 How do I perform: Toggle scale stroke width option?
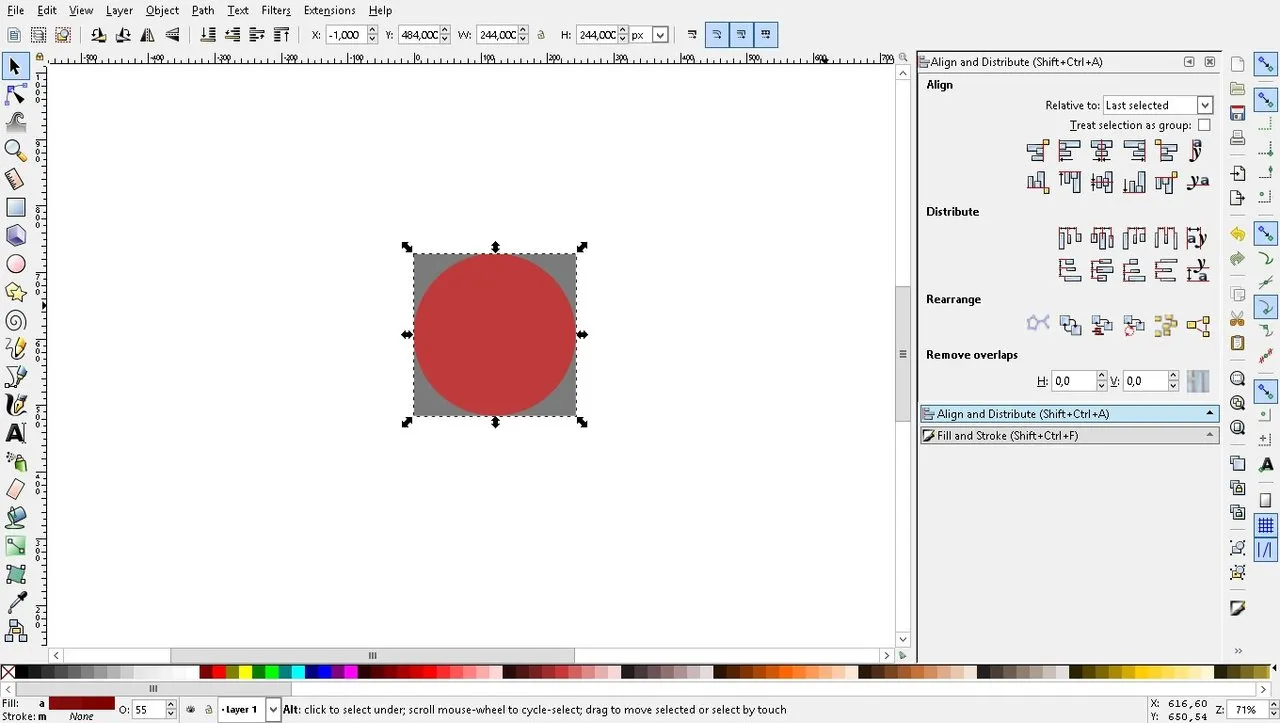click(692, 34)
